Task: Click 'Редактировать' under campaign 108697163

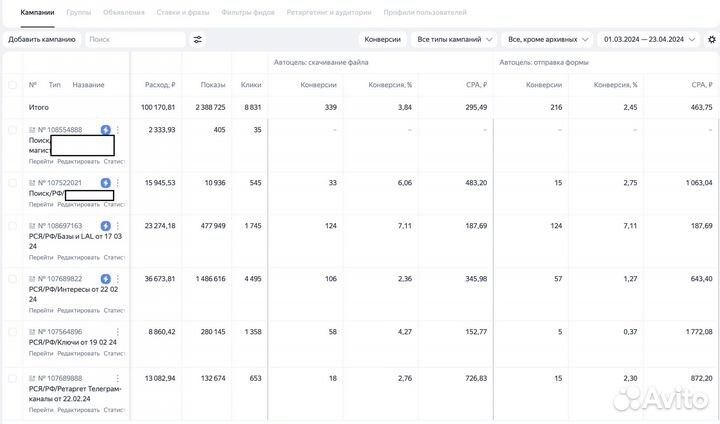Action: (x=78, y=257)
